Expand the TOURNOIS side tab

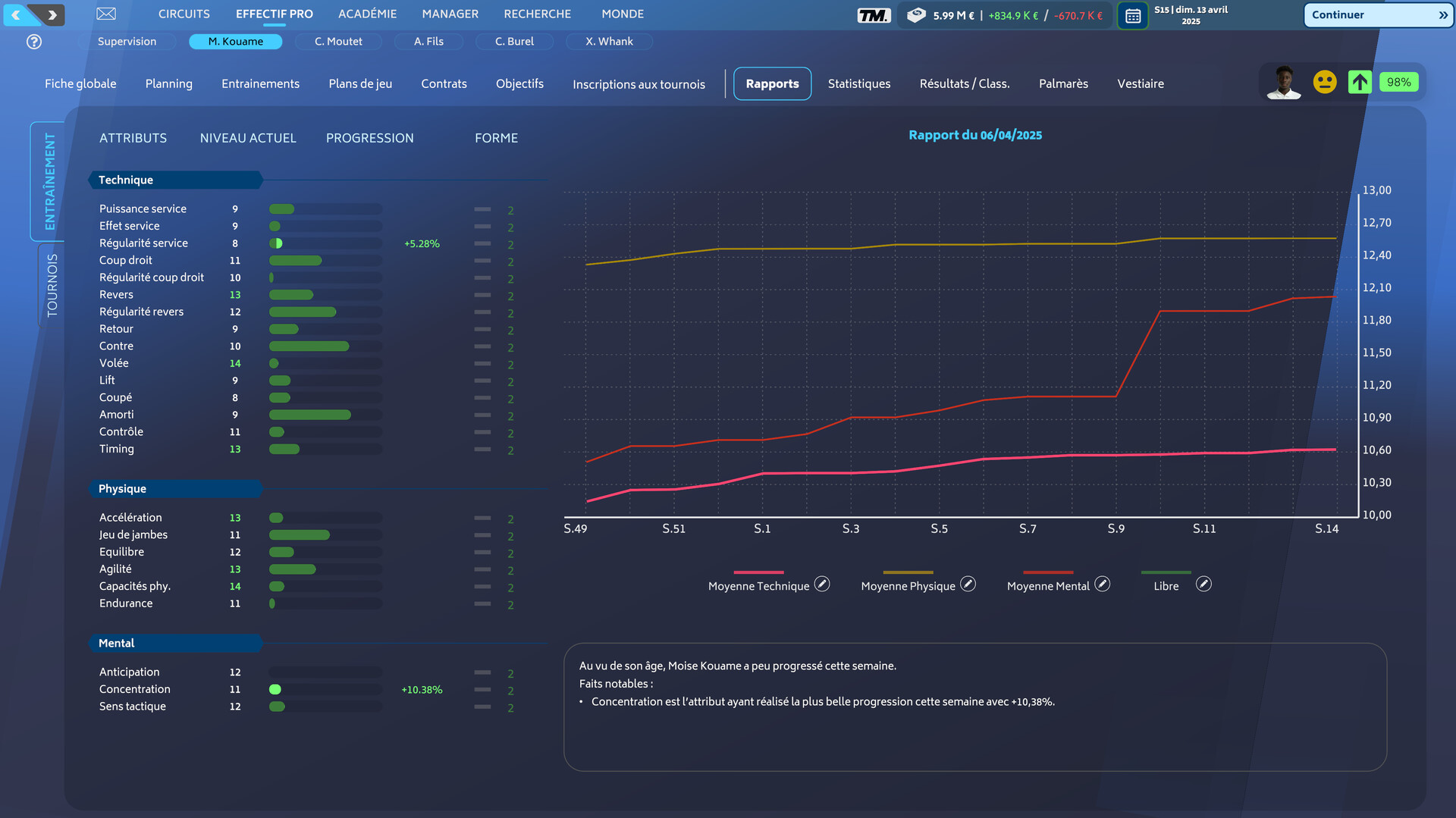(52, 285)
